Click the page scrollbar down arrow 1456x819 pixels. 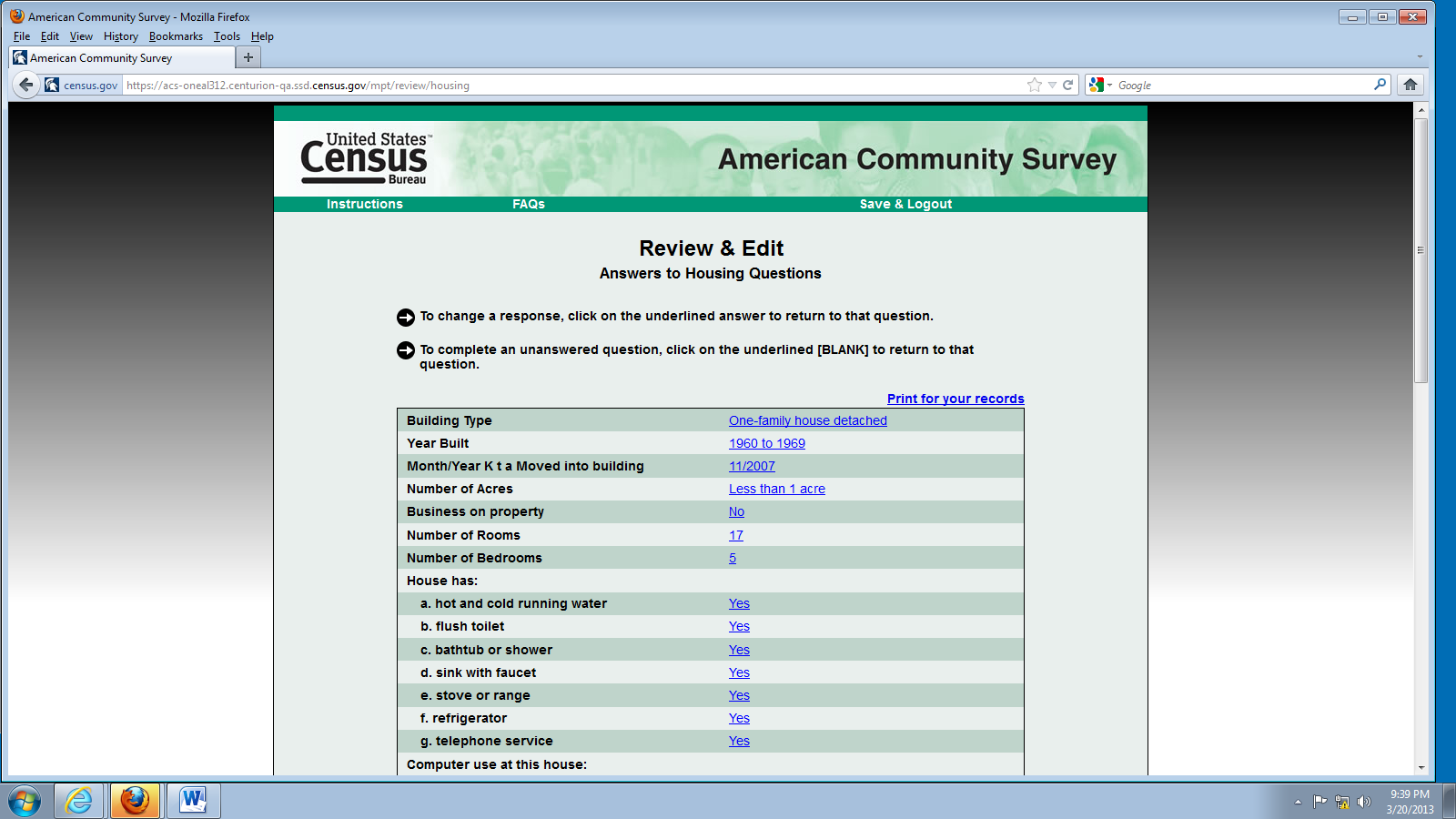[x=1421, y=768]
